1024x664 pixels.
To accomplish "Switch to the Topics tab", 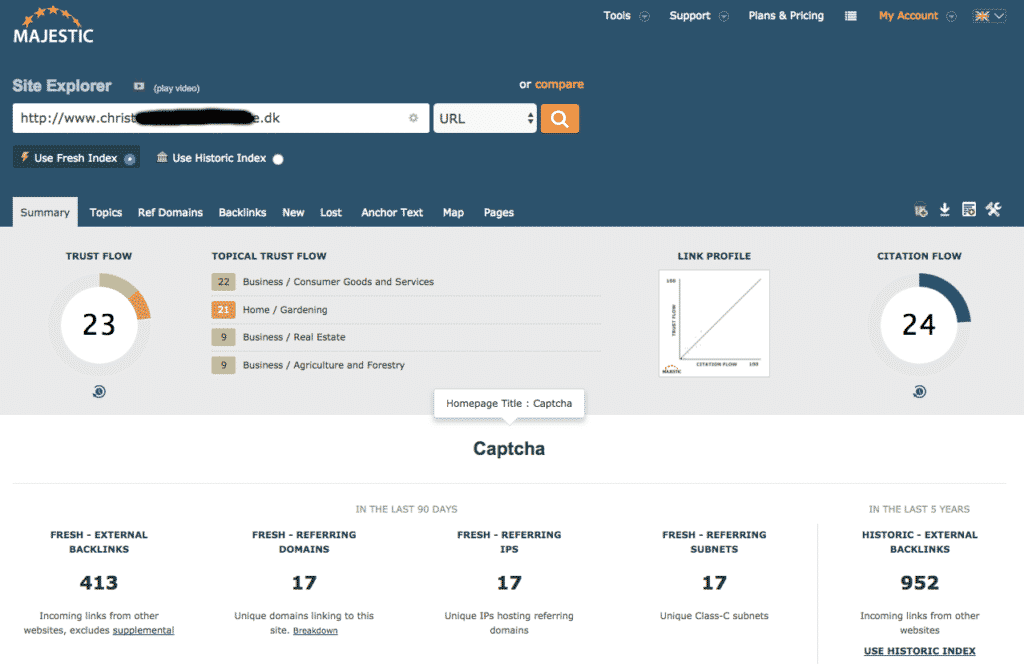I will click(106, 212).
